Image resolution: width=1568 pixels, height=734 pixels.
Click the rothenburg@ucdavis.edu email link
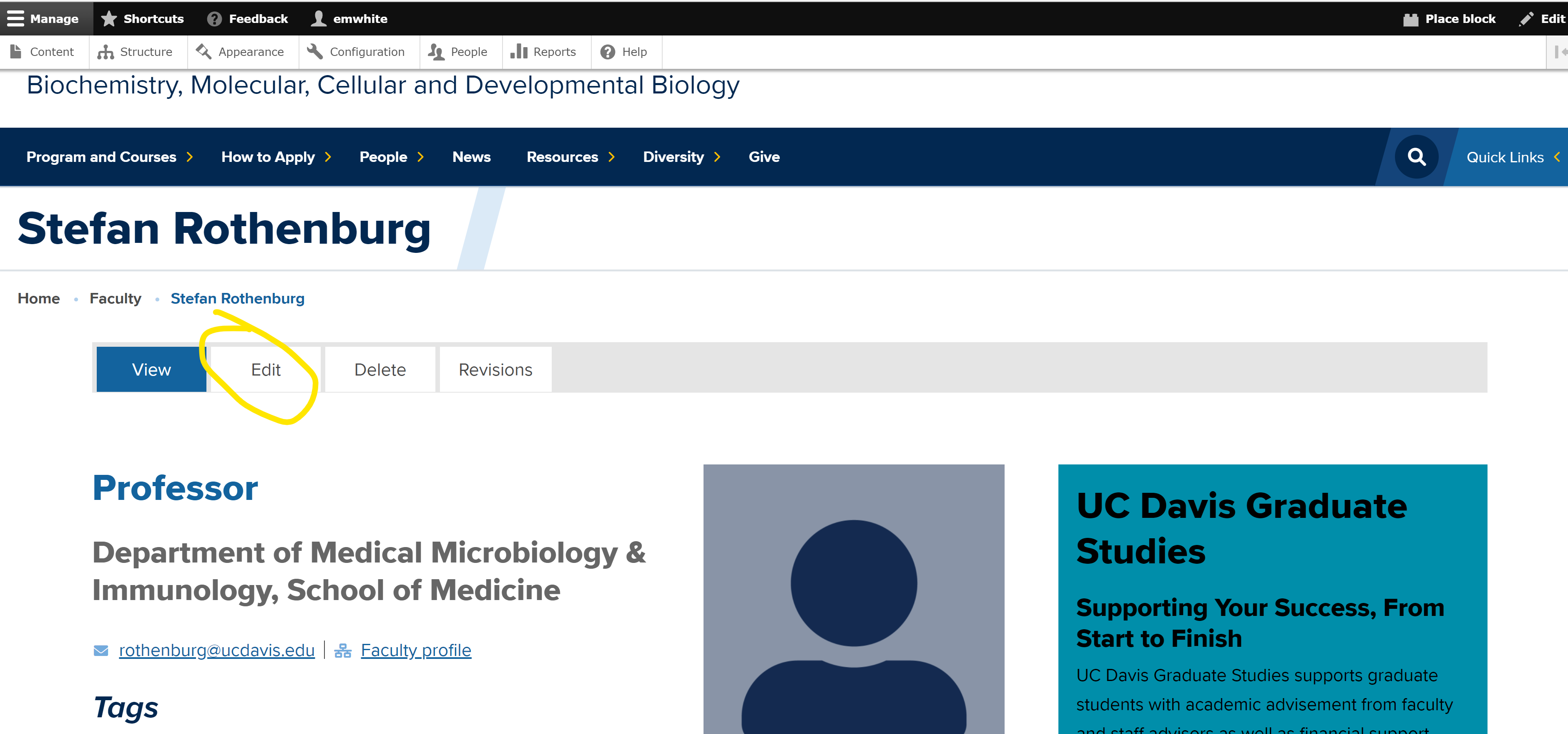[x=217, y=650]
